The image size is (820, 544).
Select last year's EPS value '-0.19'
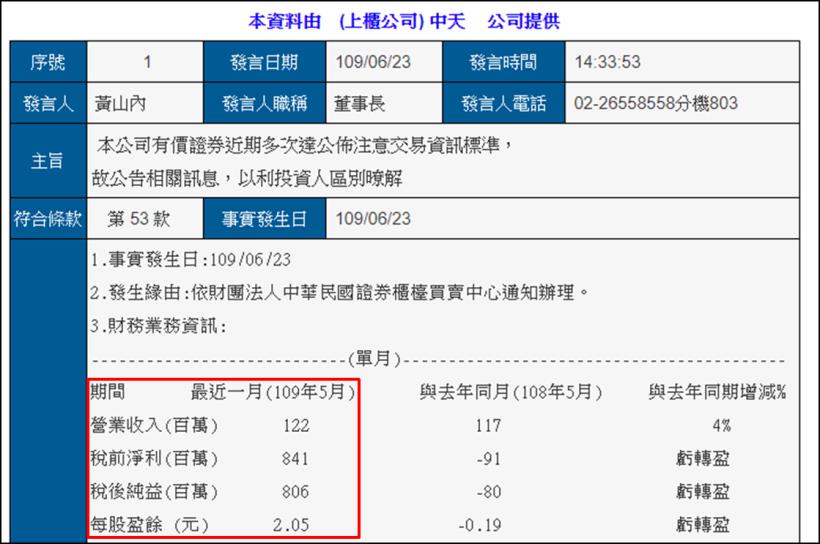[x=480, y=525]
